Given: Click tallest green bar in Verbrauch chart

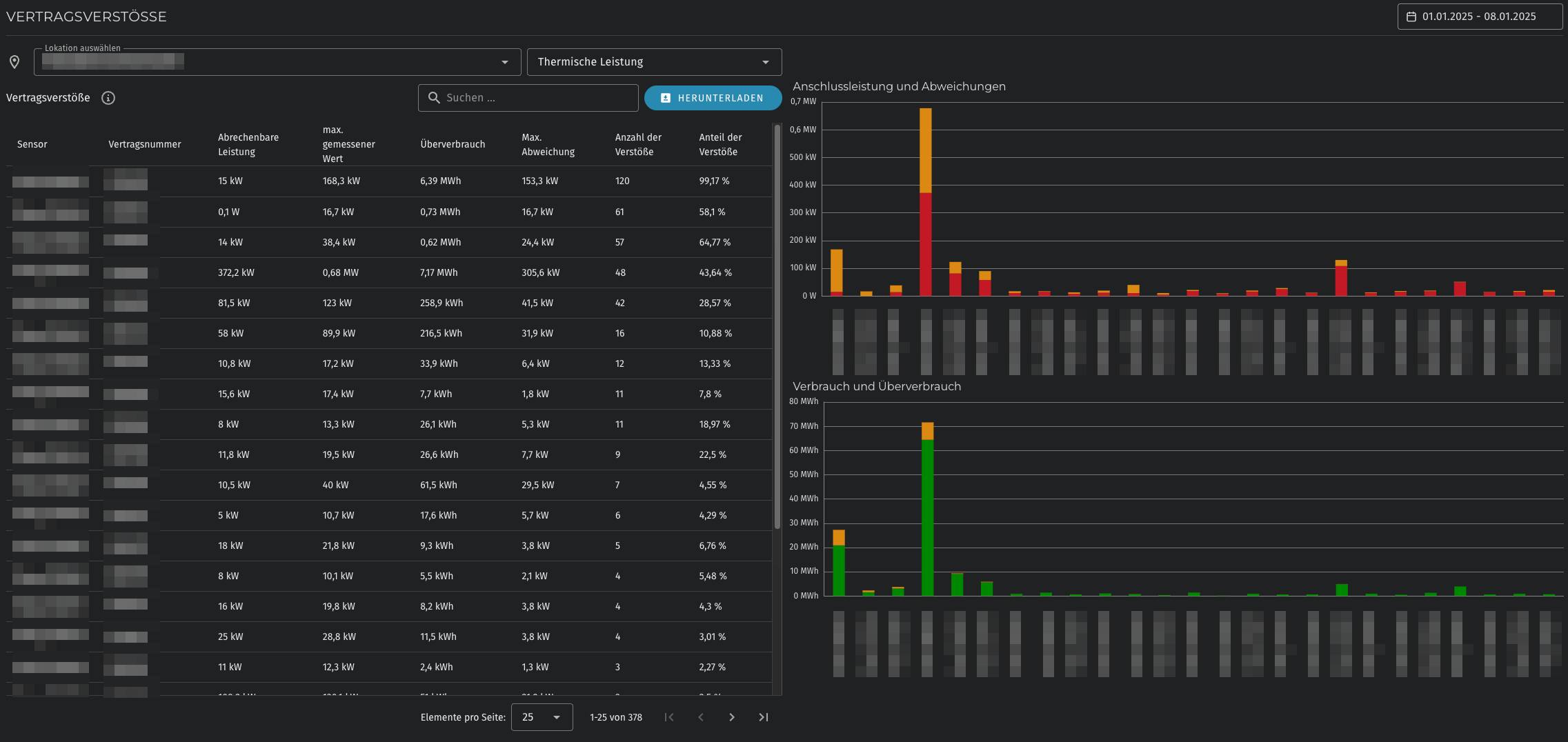Looking at the screenshot, I should coord(927,517).
